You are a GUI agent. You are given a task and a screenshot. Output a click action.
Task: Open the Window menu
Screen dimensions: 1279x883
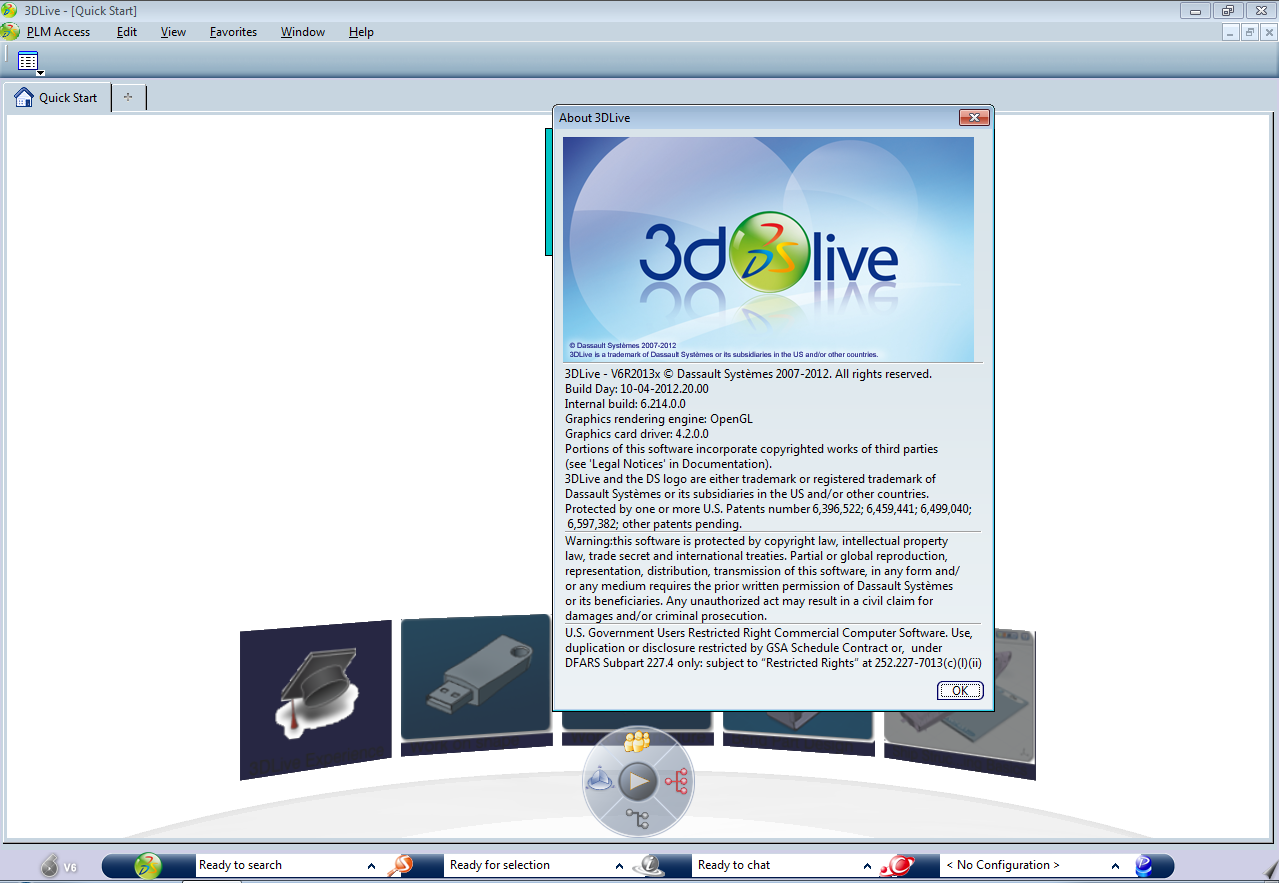[x=303, y=32]
